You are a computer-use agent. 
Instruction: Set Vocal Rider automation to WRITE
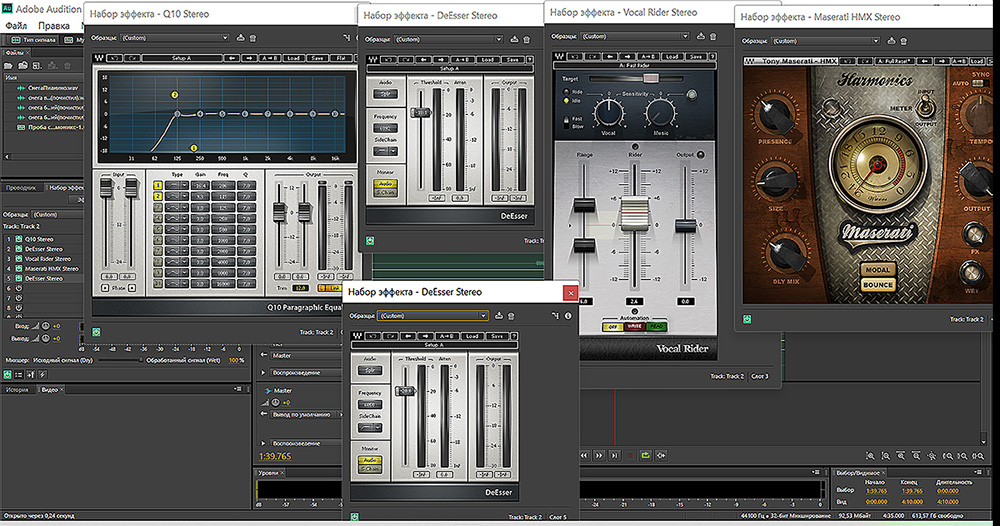pos(634,326)
